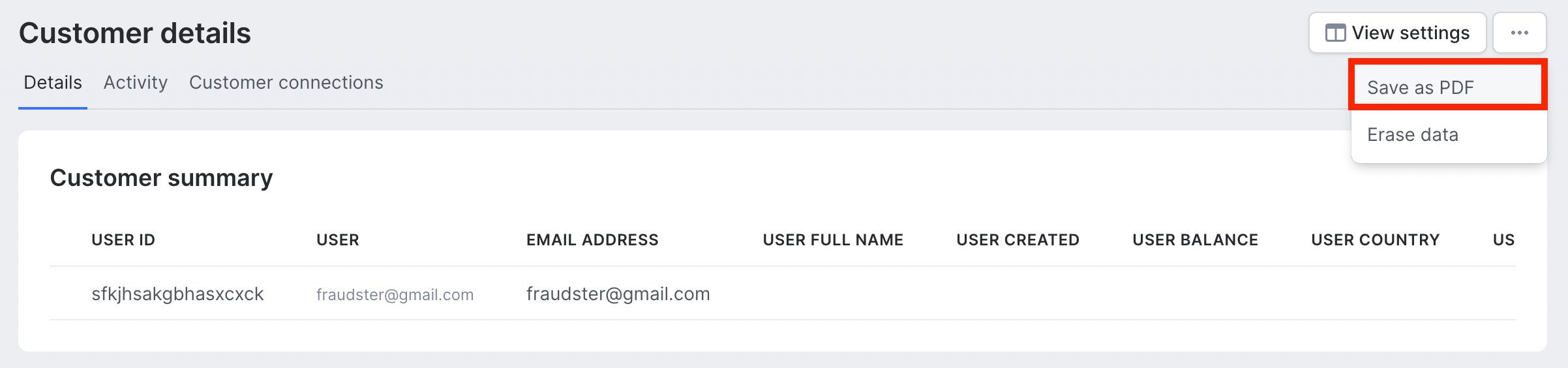1568x368 pixels.
Task: Click the View settings columns icon
Action: [x=1335, y=33]
